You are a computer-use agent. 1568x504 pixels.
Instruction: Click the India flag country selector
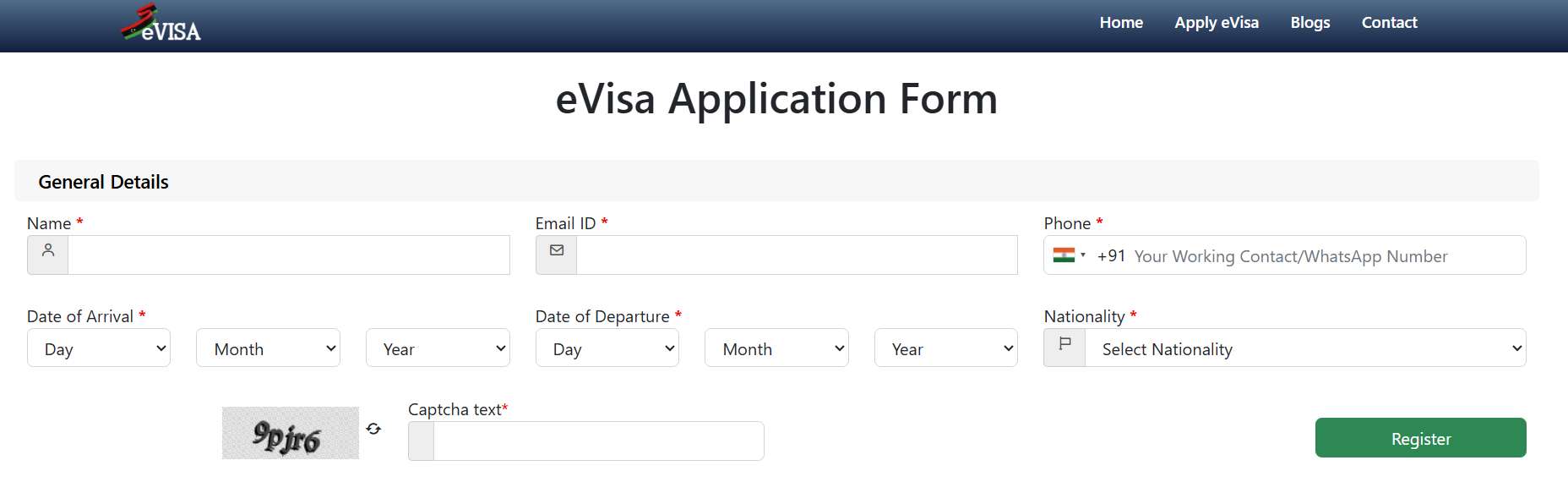(1069, 255)
